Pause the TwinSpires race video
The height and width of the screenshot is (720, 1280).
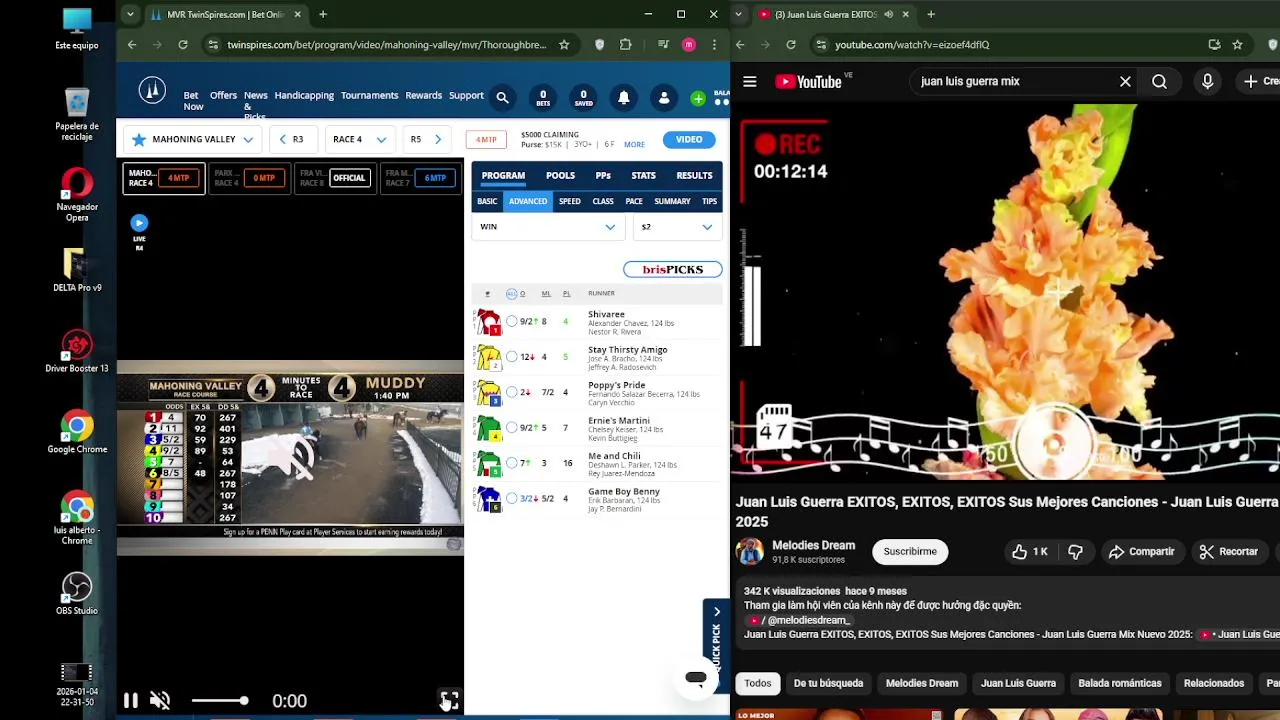coord(131,701)
